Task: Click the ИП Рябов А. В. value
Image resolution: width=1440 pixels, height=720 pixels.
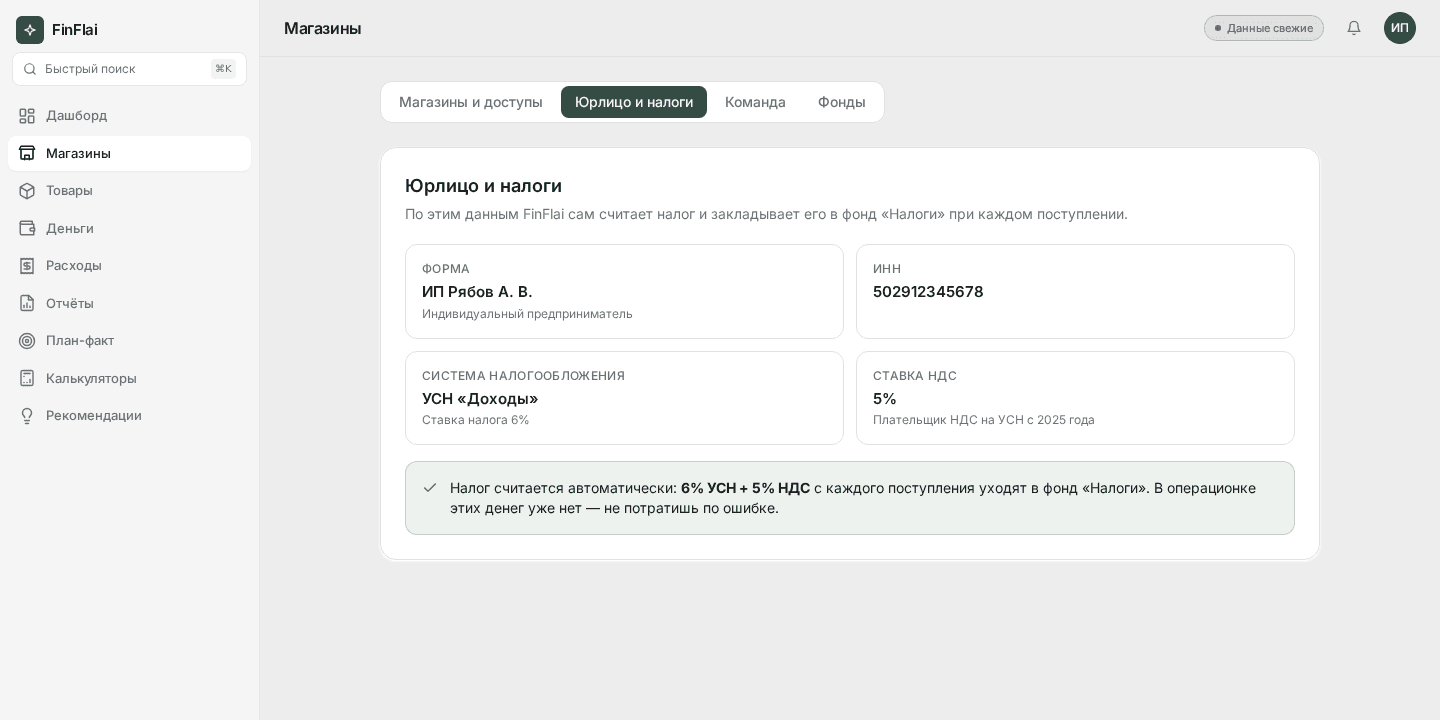Action: [x=477, y=292]
